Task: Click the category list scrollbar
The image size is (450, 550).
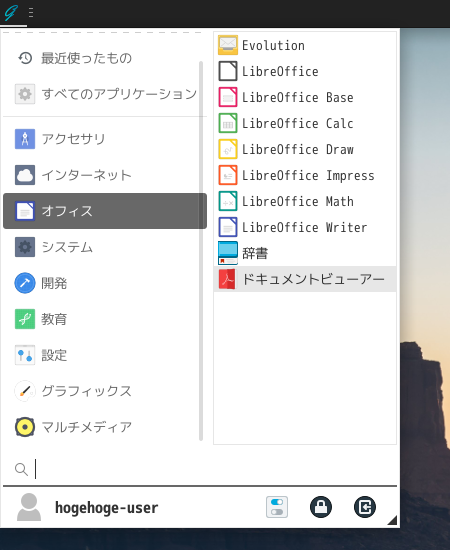Action: [201, 251]
